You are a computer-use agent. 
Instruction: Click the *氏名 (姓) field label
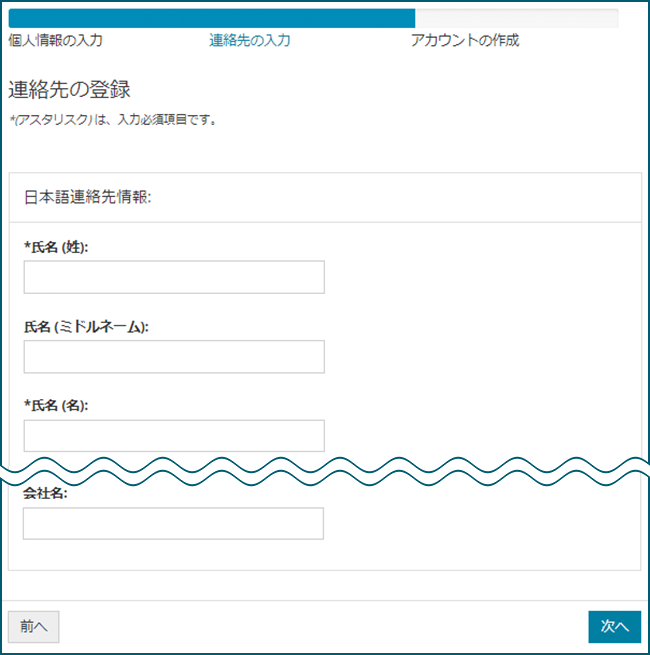click(56, 247)
